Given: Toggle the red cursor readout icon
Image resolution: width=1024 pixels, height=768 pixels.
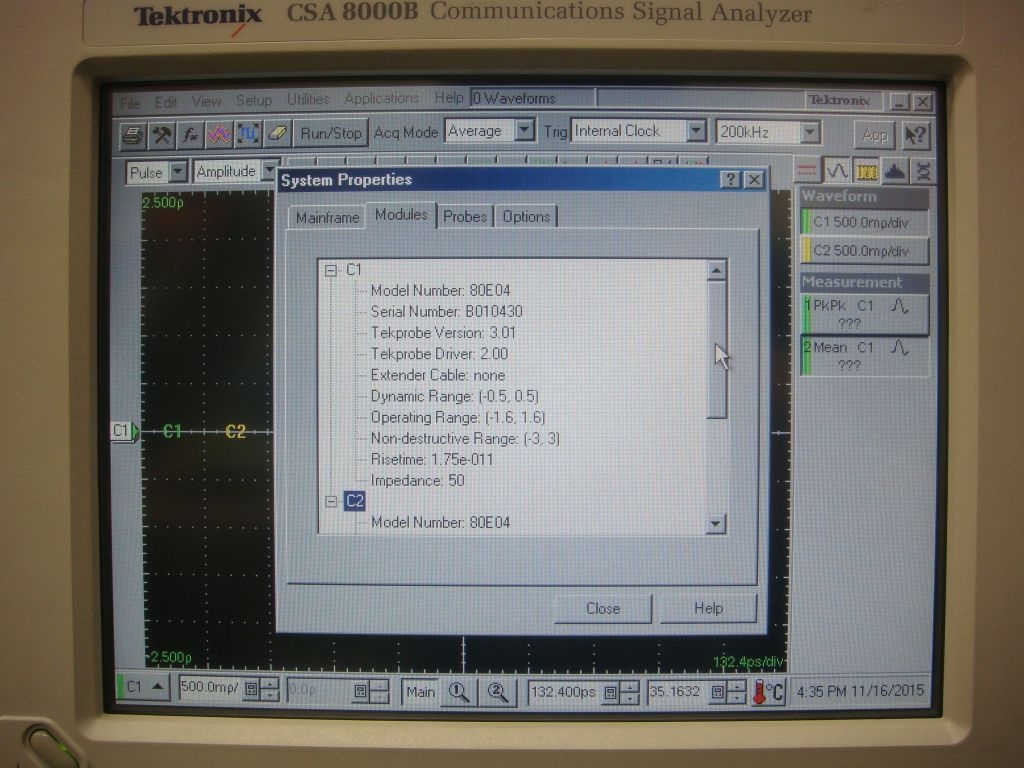Looking at the screenshot, I should pos(807,172).
